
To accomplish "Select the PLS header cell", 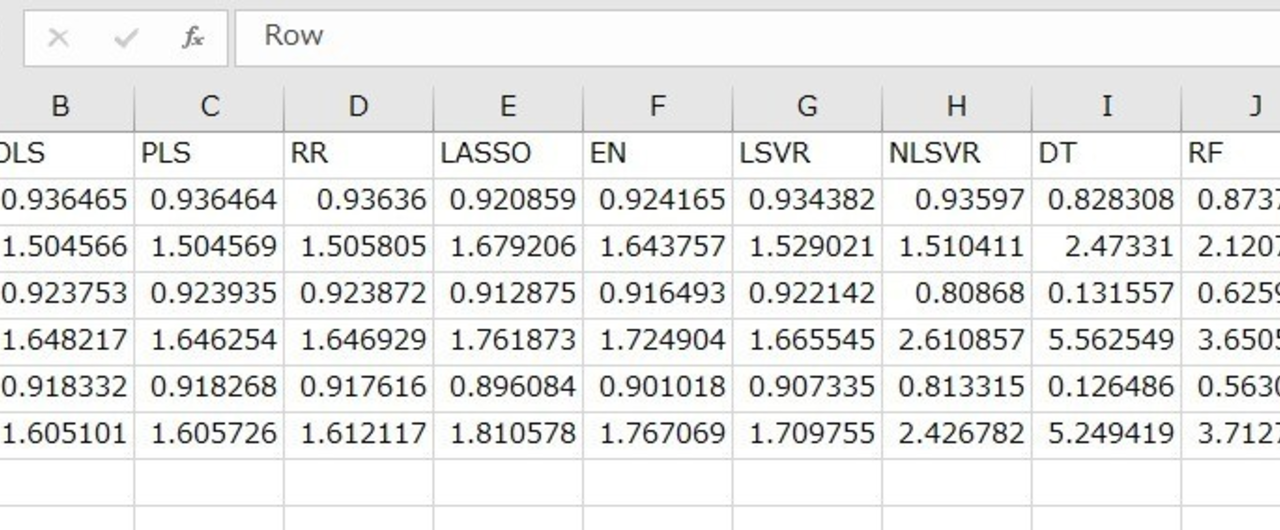I will coord(209,154).
